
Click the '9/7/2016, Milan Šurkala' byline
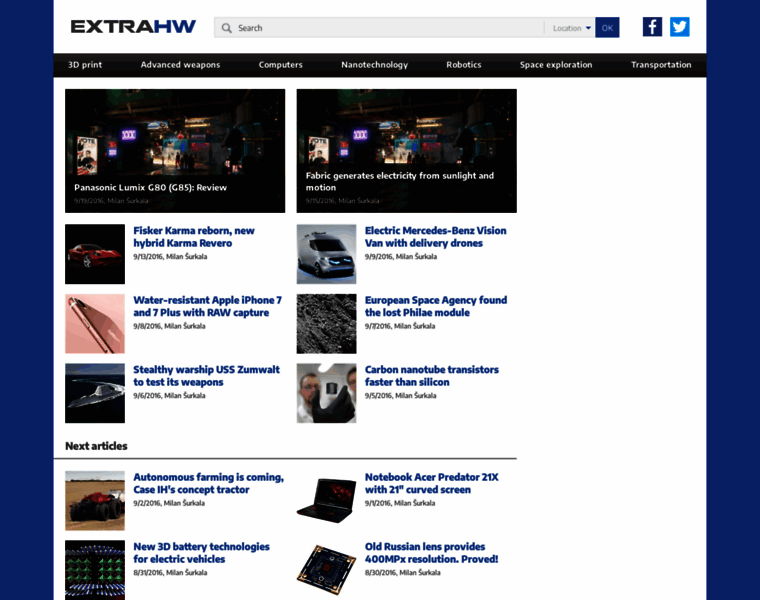pos(400,326)
